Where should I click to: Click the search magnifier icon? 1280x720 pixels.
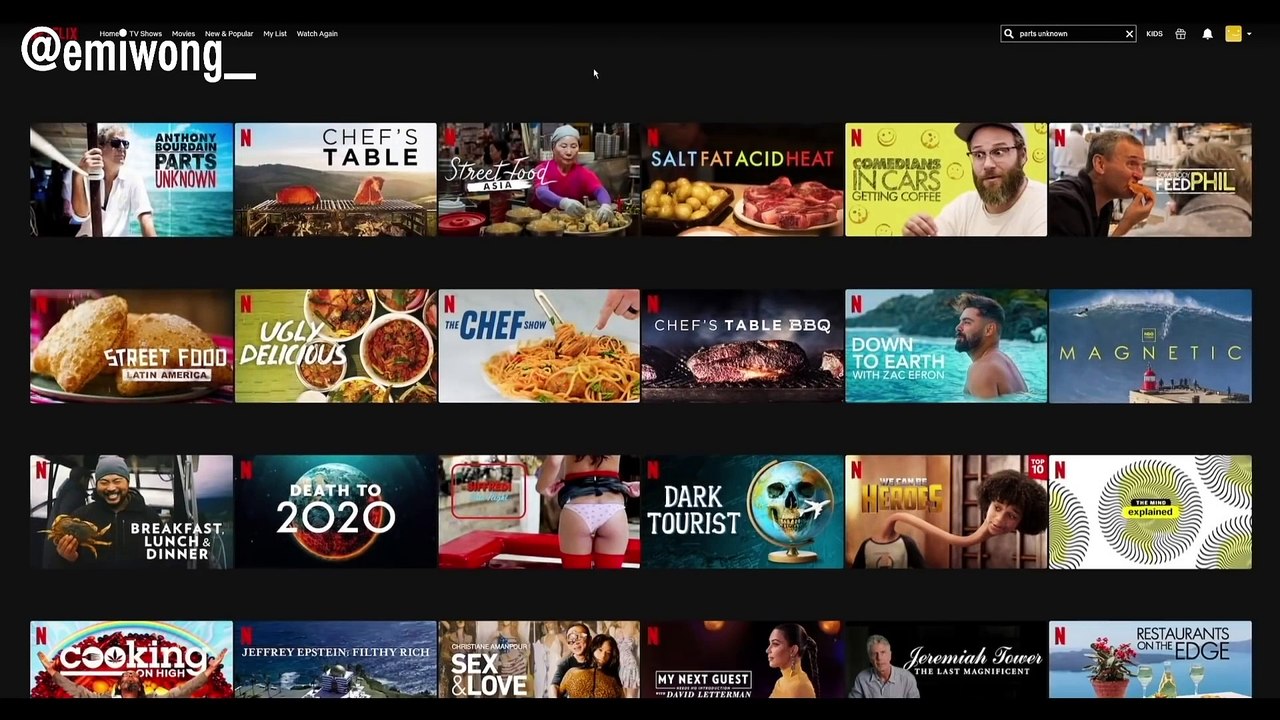coord(1009,34)
